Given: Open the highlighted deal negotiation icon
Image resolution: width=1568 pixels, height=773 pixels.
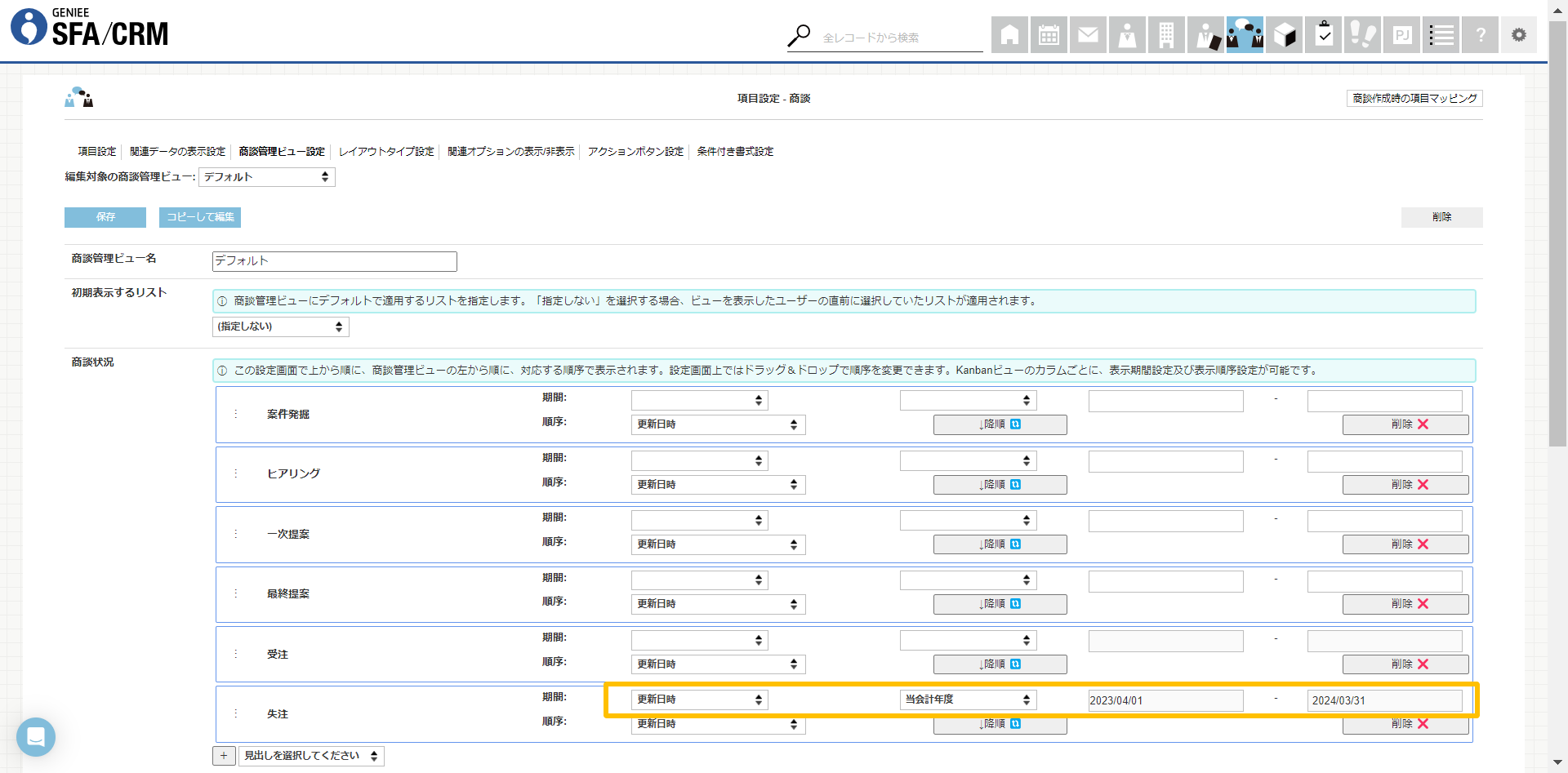Looking at the screenshot, I should point(1245,35).
